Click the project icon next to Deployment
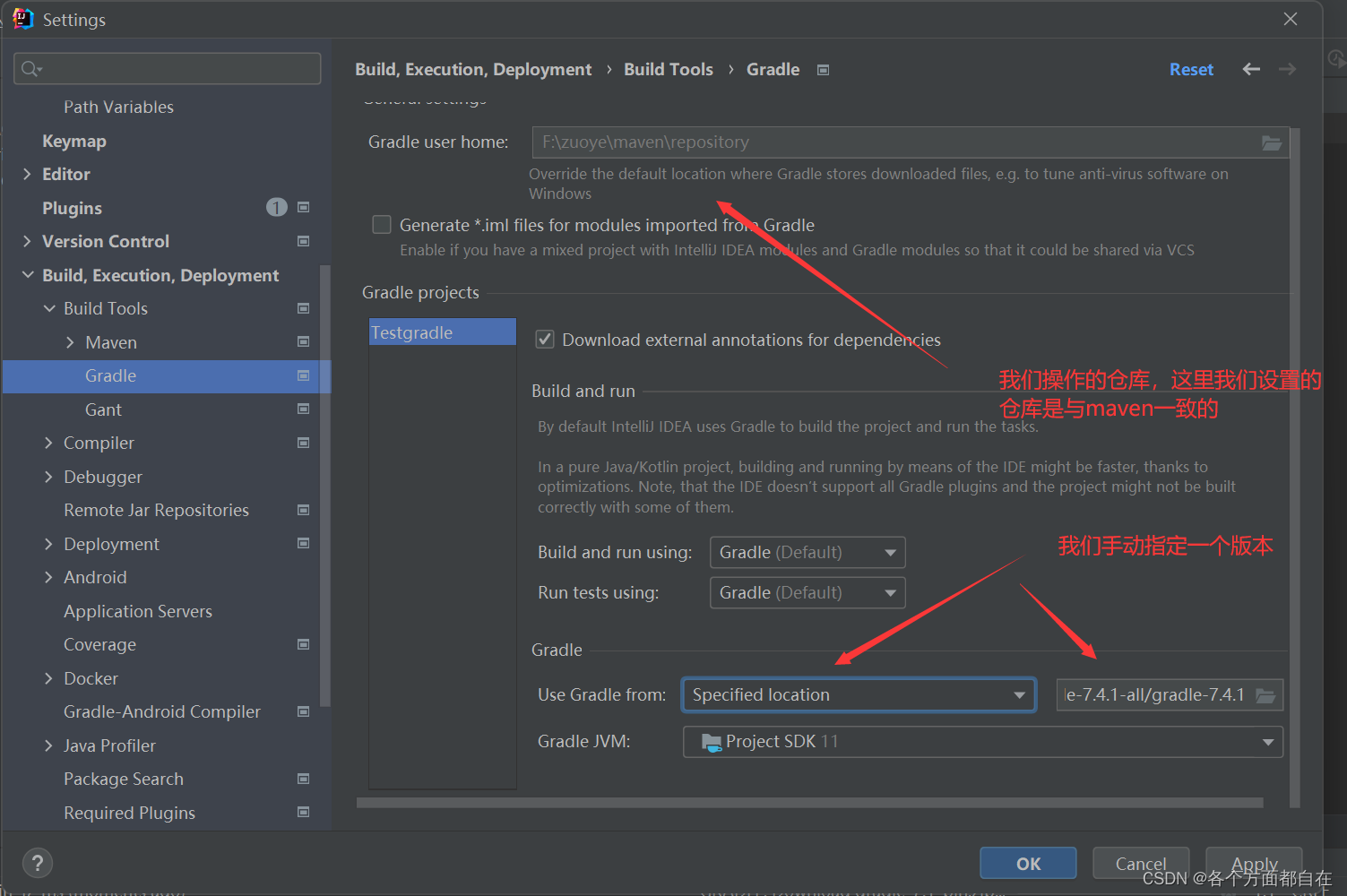The image size is (1347, 896). pyautogui.click(x=303, y=544)
